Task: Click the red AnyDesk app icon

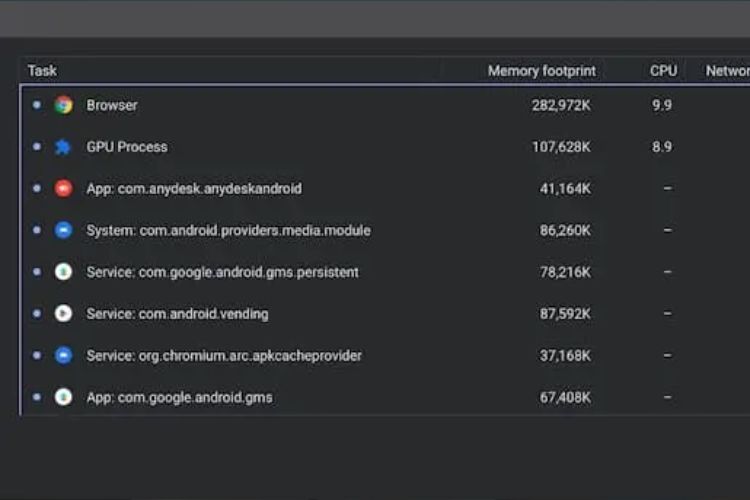Action: point(63,189)
